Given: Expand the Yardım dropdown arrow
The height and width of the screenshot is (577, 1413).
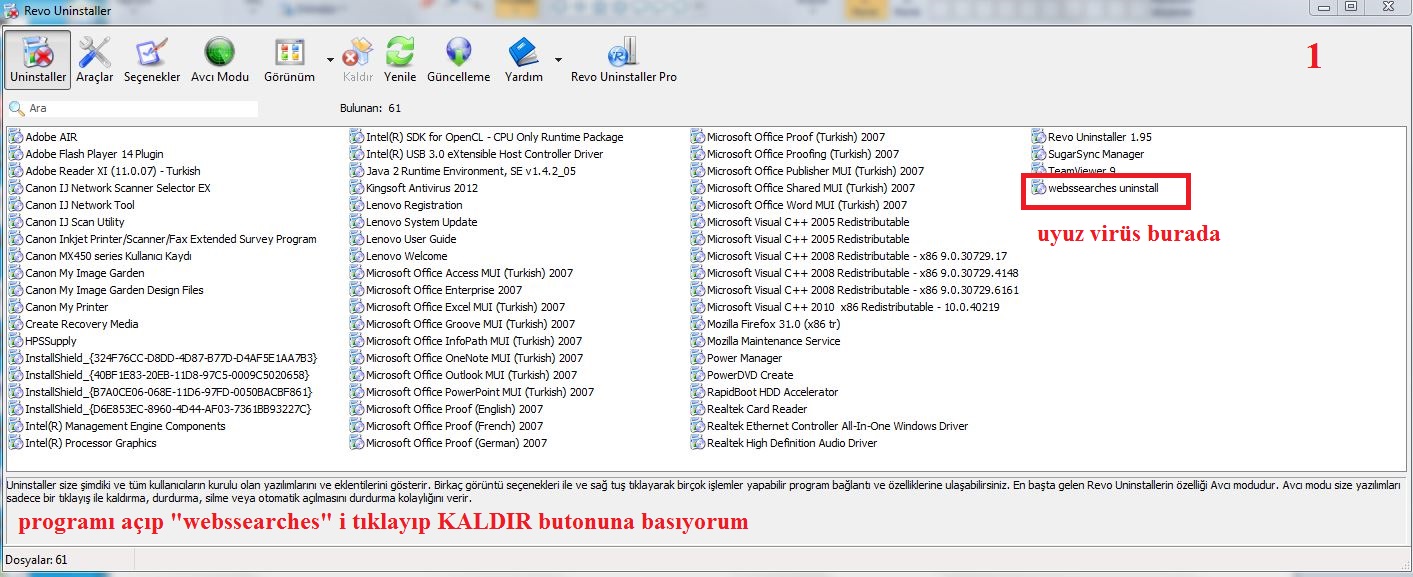Looking at the screenshot, I should [x=557, y=59].
